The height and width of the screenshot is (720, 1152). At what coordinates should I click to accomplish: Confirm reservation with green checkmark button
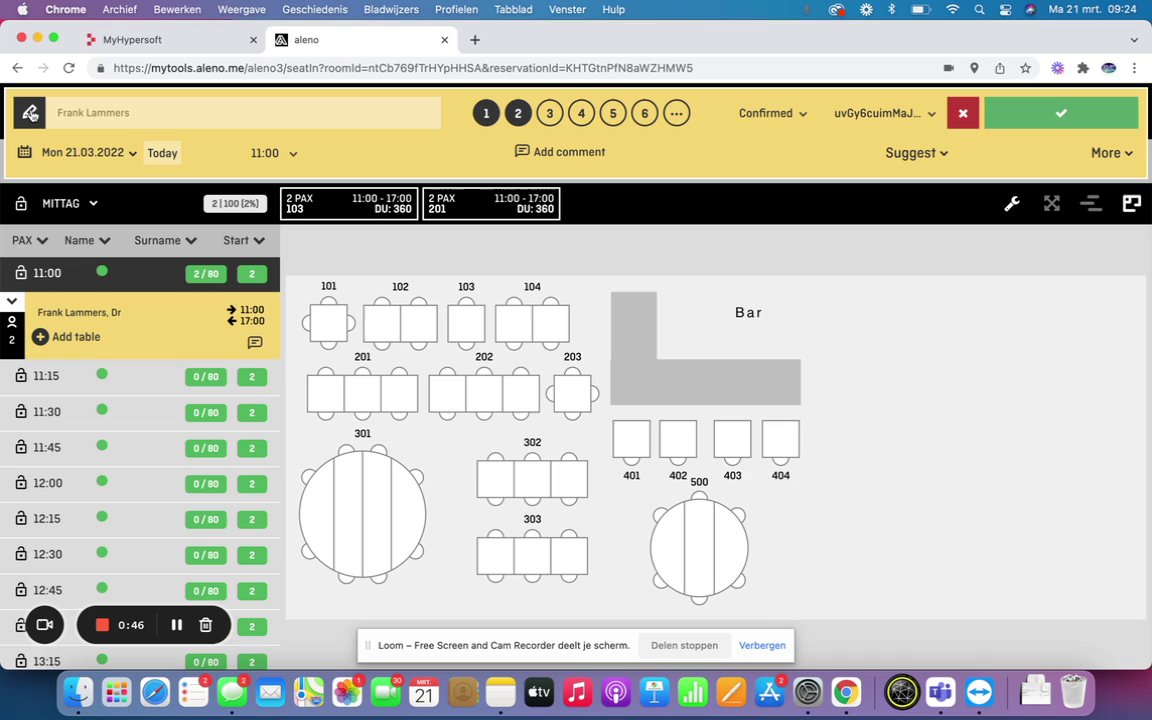[x=1061, y=113]
